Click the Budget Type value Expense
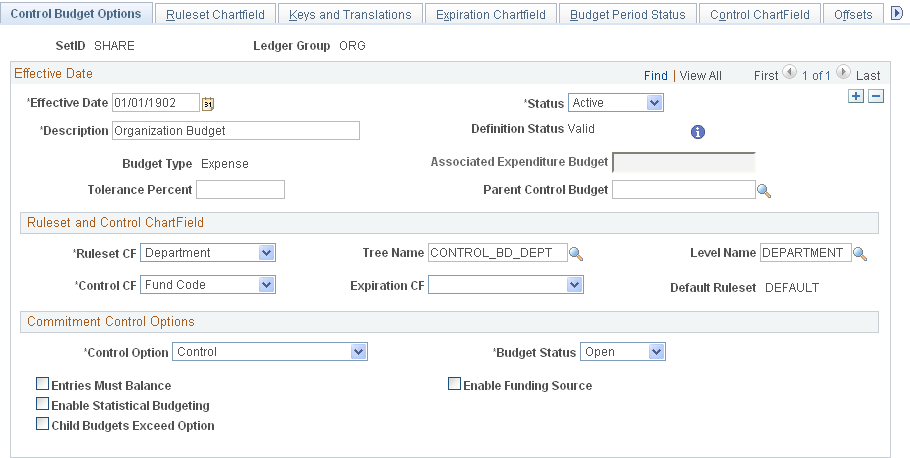Screen dimensions: 910x458 pos(225,164)
